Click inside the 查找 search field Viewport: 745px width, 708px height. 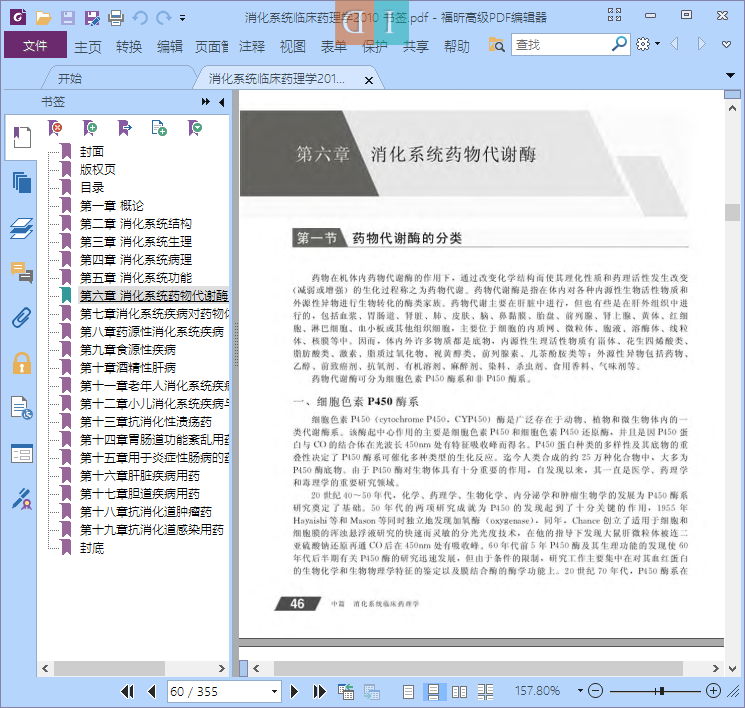tap(561, 45)
